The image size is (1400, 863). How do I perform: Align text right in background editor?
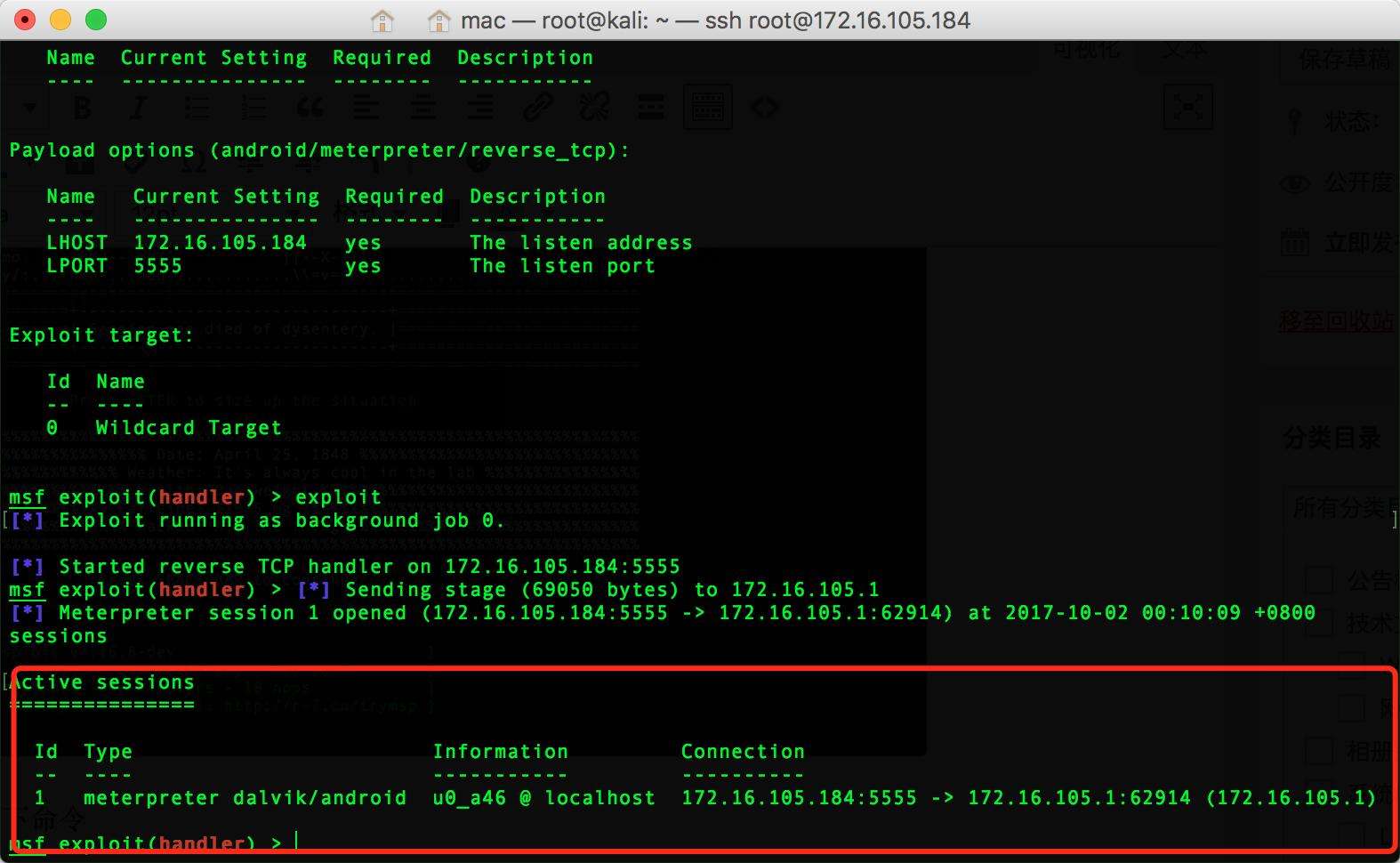pyautogui.click(x=479, y=108)
